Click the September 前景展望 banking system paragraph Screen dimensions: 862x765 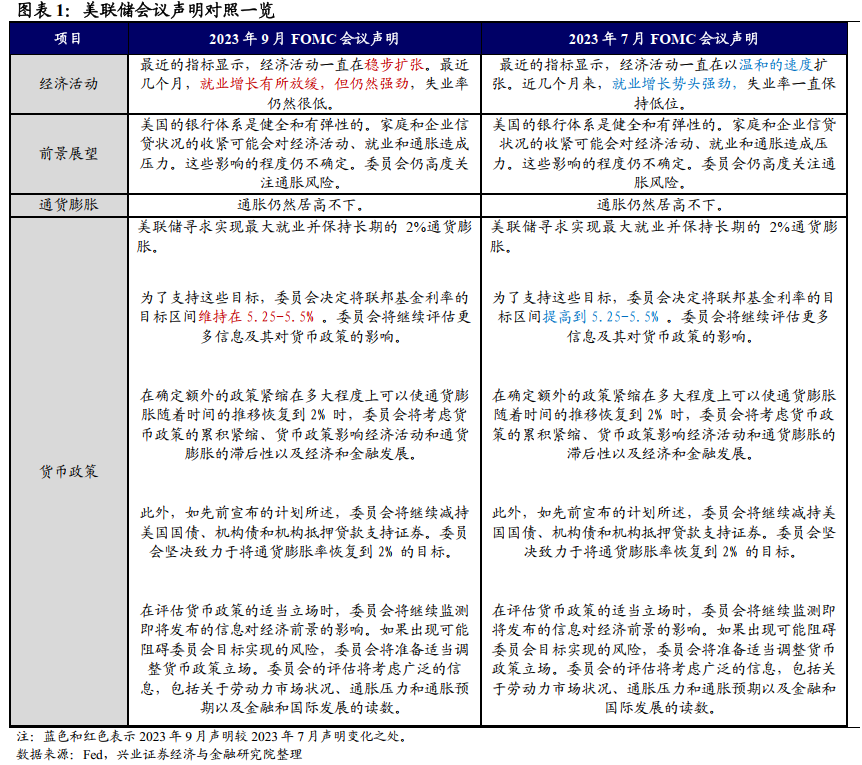(304, 154)
